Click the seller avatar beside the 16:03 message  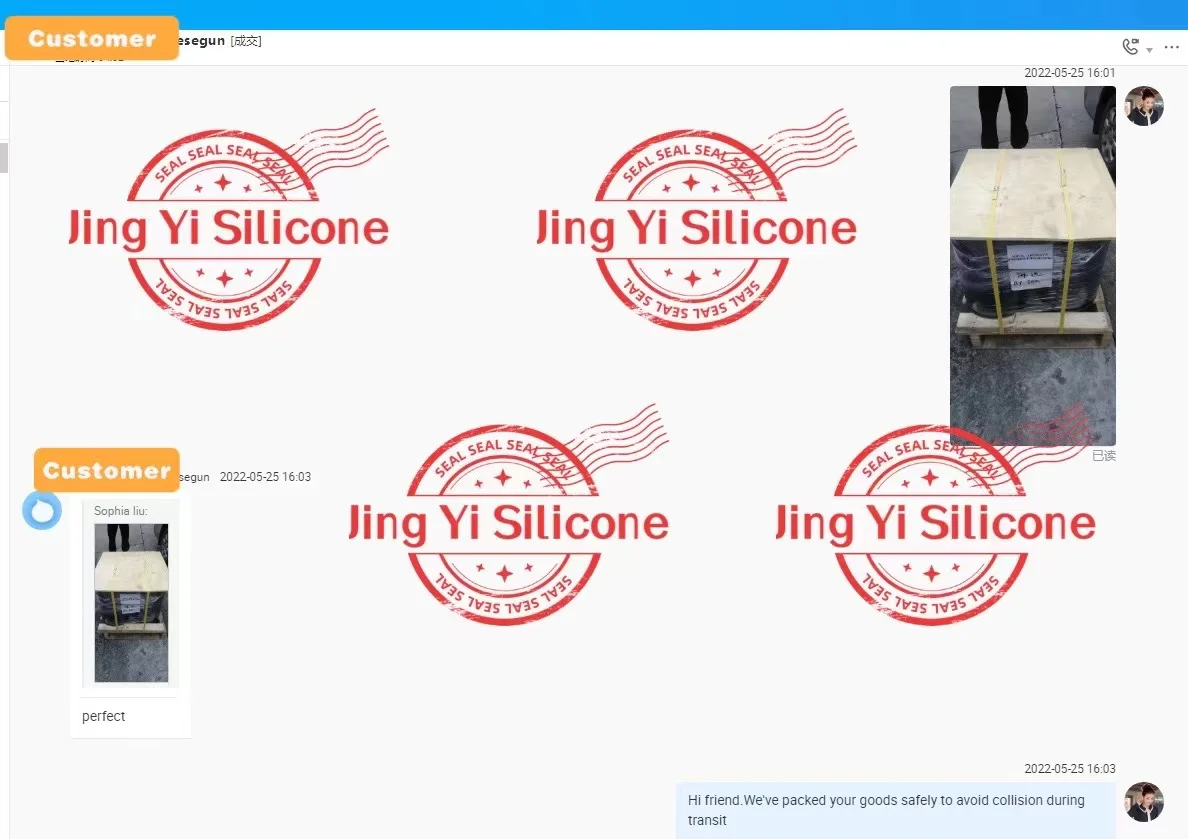pos(1143,802)
